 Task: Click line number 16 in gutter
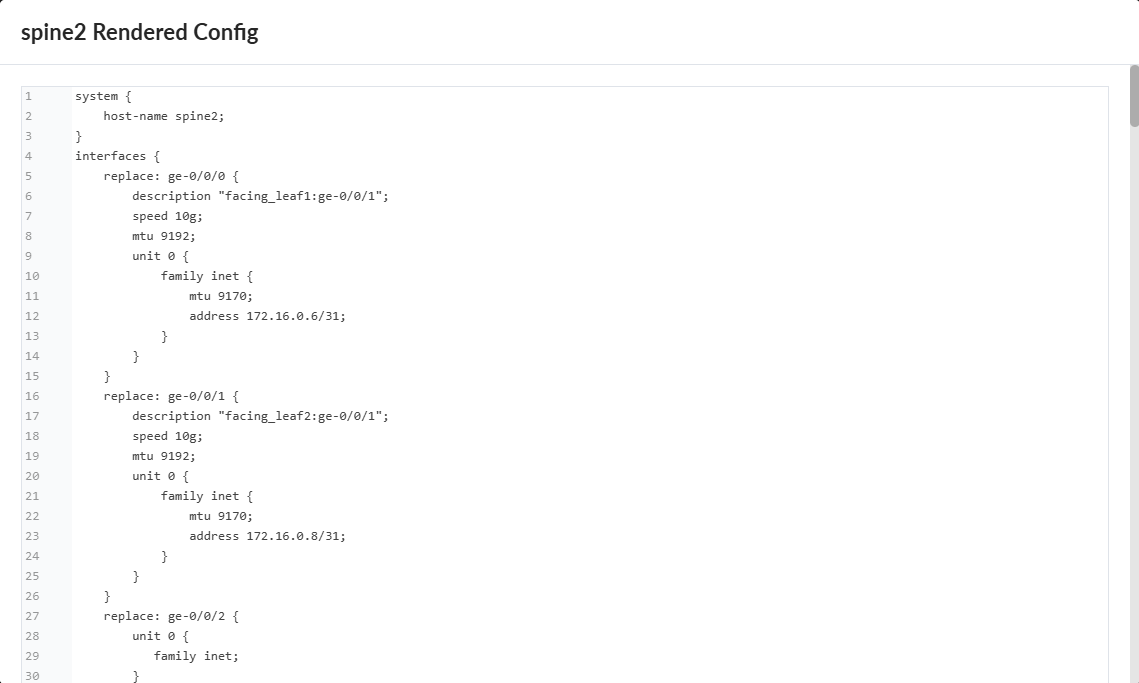coord(32,396)
